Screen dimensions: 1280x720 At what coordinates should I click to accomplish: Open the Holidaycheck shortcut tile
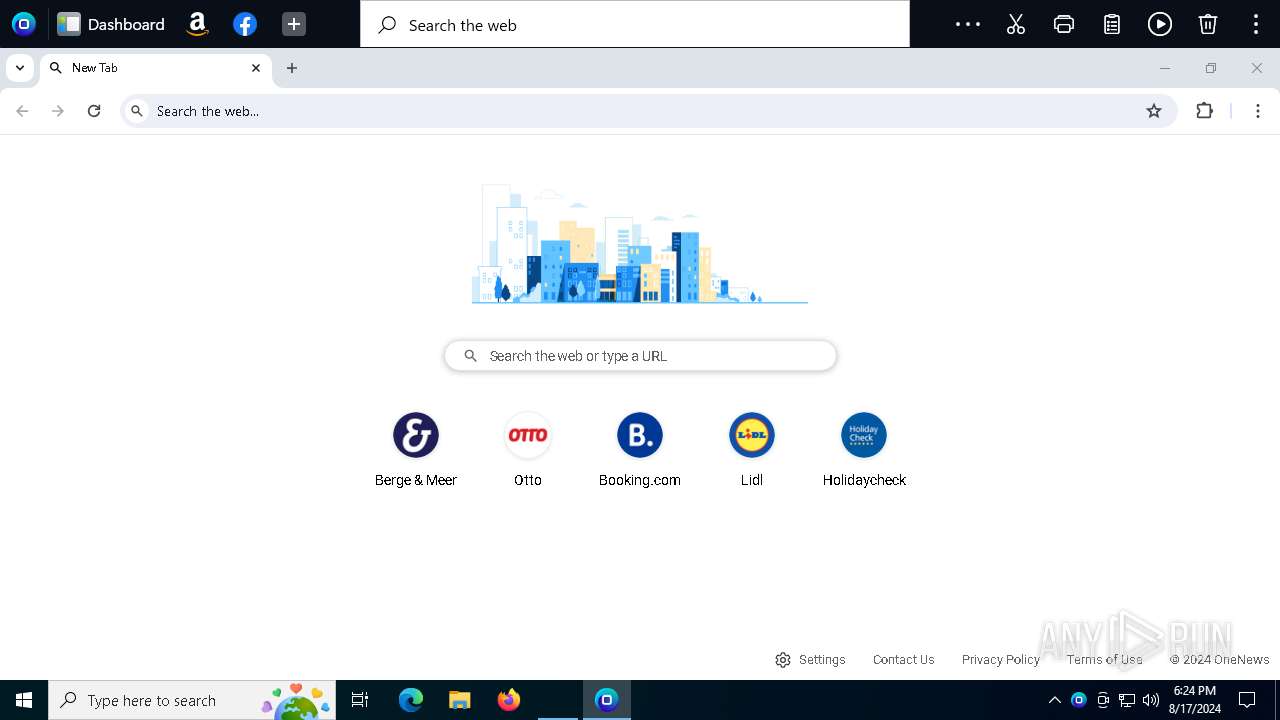[864, 450]
